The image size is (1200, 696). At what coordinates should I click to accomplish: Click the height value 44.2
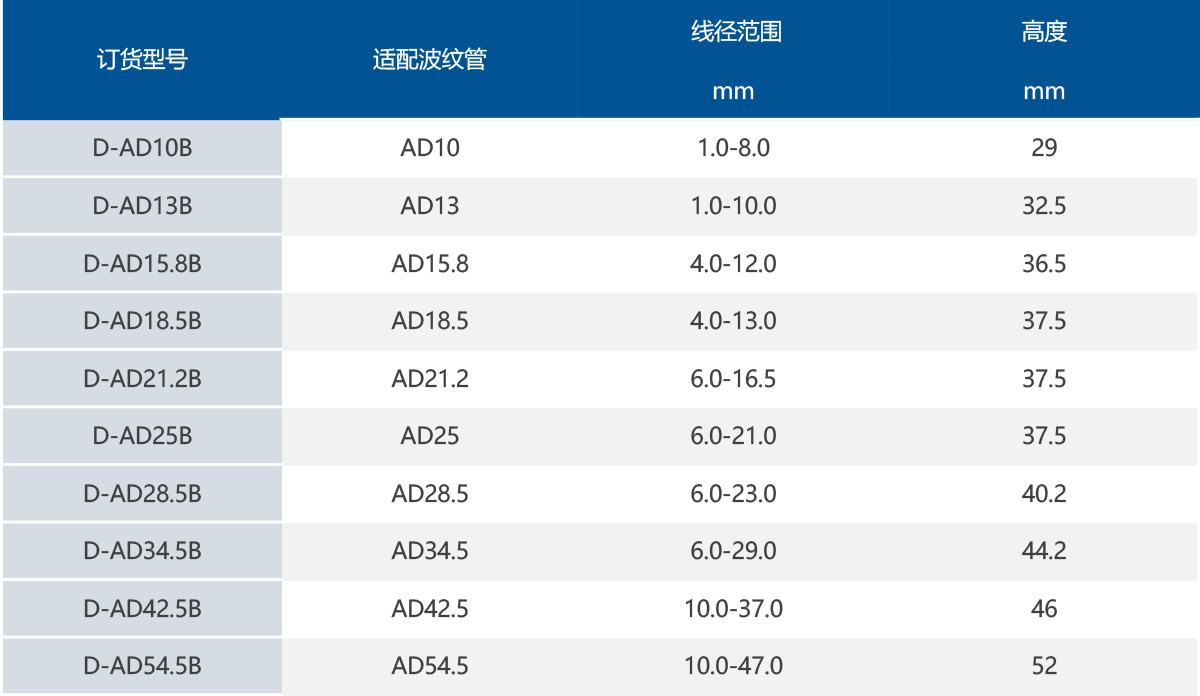(x=1044, y=551)
